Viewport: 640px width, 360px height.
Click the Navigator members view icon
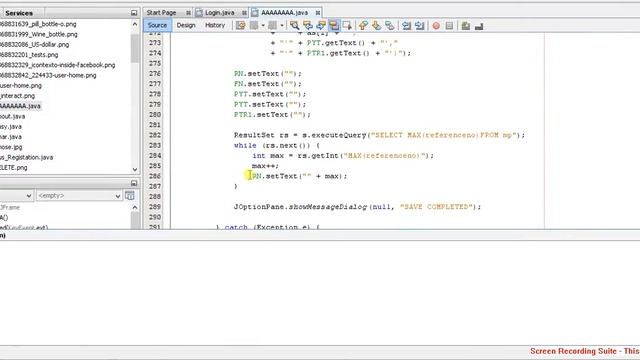pyautogui.click(x=130, y=196)
